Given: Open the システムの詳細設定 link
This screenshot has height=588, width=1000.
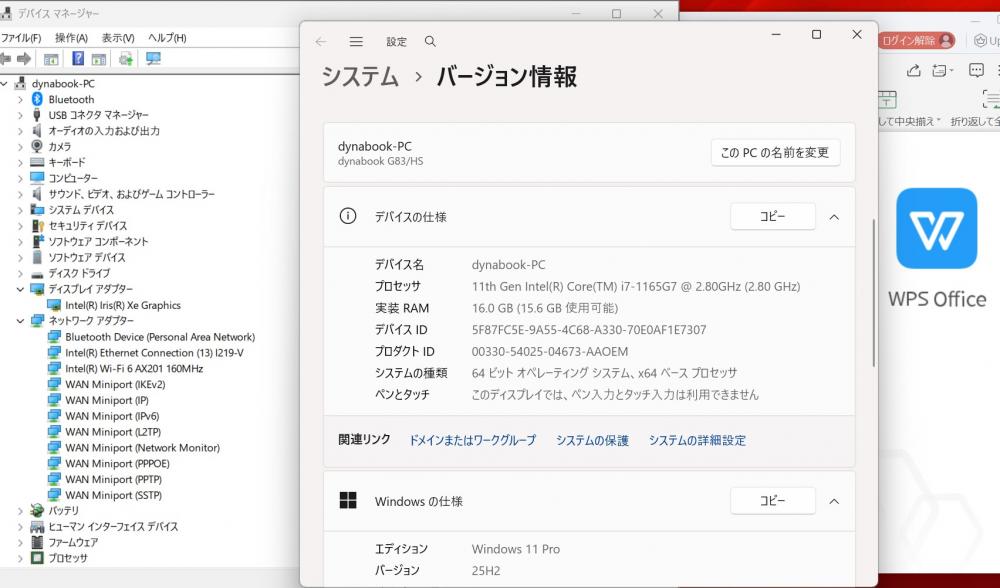Looking at the screenshot, I should click(697, 440).
